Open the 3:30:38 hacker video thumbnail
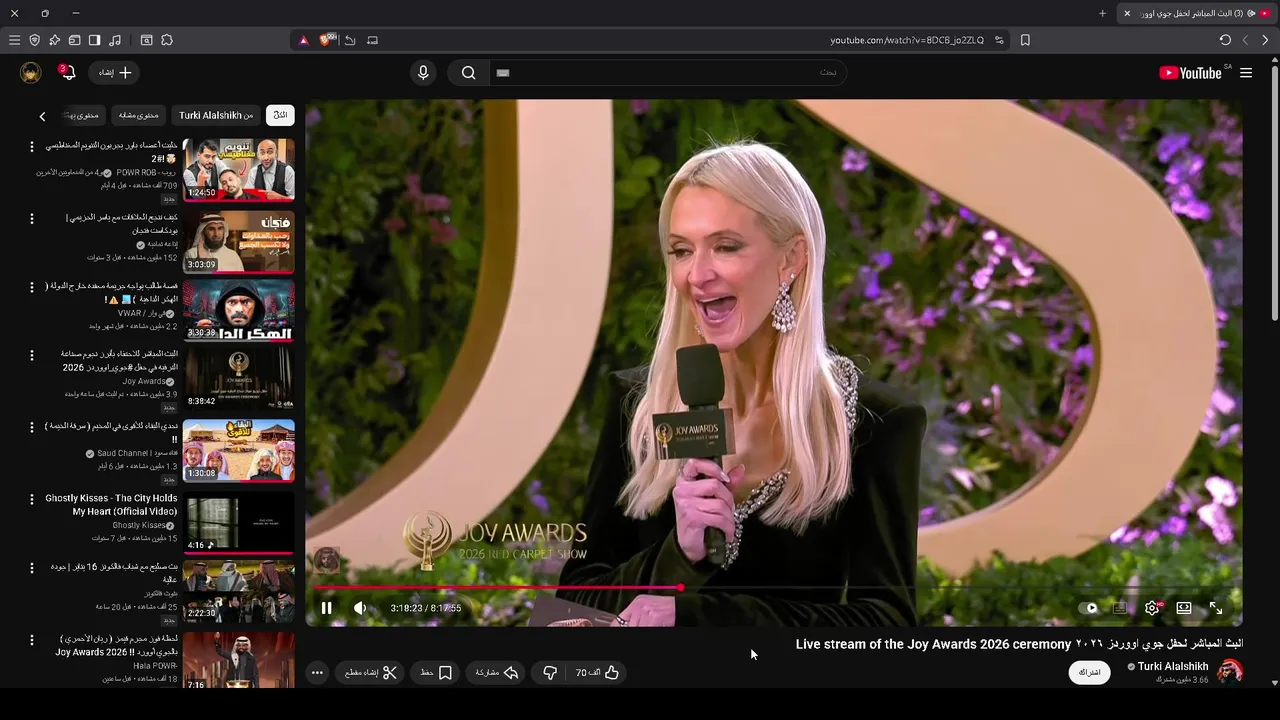Screen dimensions: 1280x720 [239, 310]
